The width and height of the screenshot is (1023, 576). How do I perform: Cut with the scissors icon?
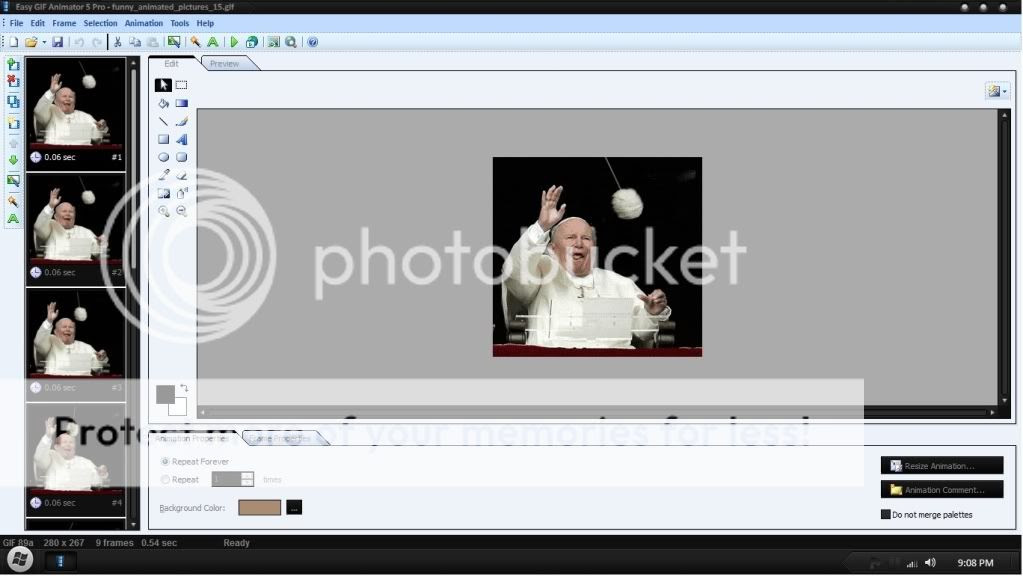pyautogui.click(x=117, y=42)
